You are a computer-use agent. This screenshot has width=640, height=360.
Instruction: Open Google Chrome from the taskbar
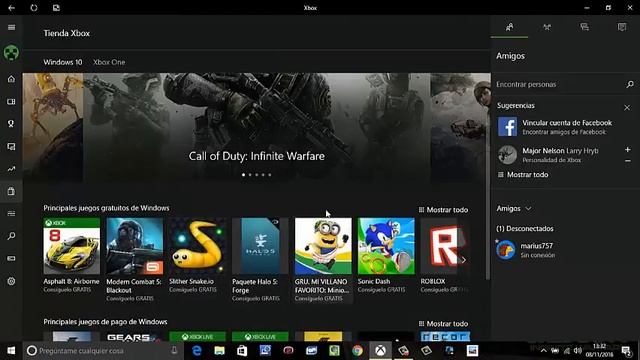click(358, 351)
